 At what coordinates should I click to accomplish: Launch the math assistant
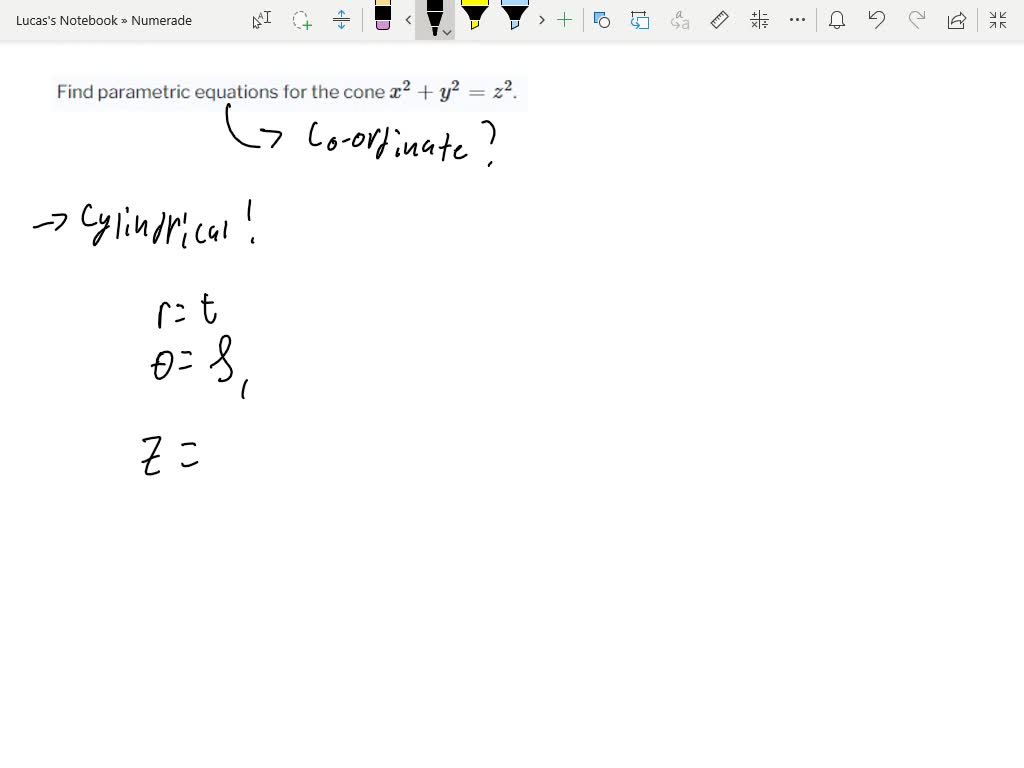[x=757, y=19]
